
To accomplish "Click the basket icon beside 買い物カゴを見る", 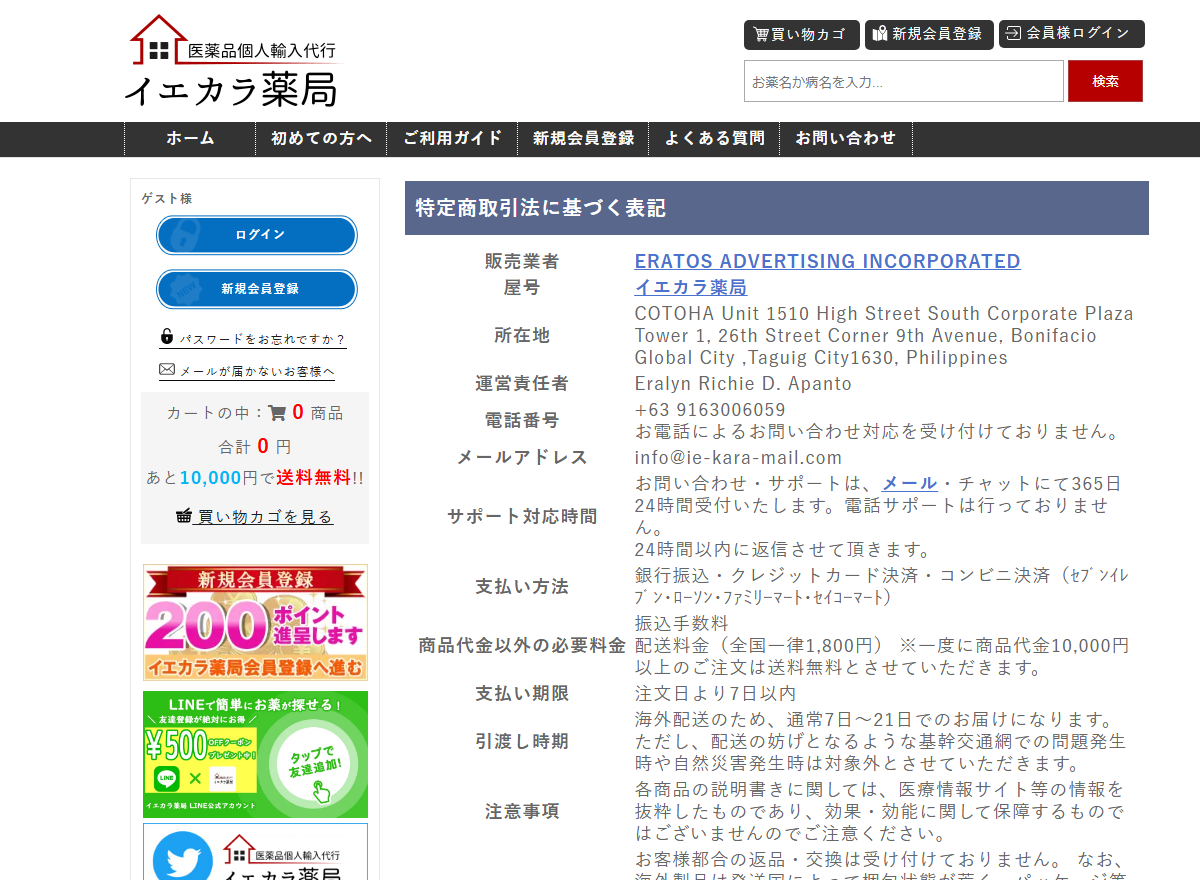I will [x=184, y=516].
